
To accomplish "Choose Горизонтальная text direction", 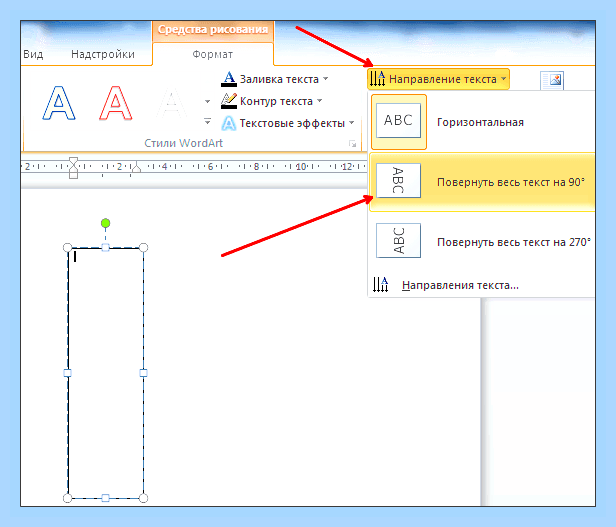I will (483, 122).
